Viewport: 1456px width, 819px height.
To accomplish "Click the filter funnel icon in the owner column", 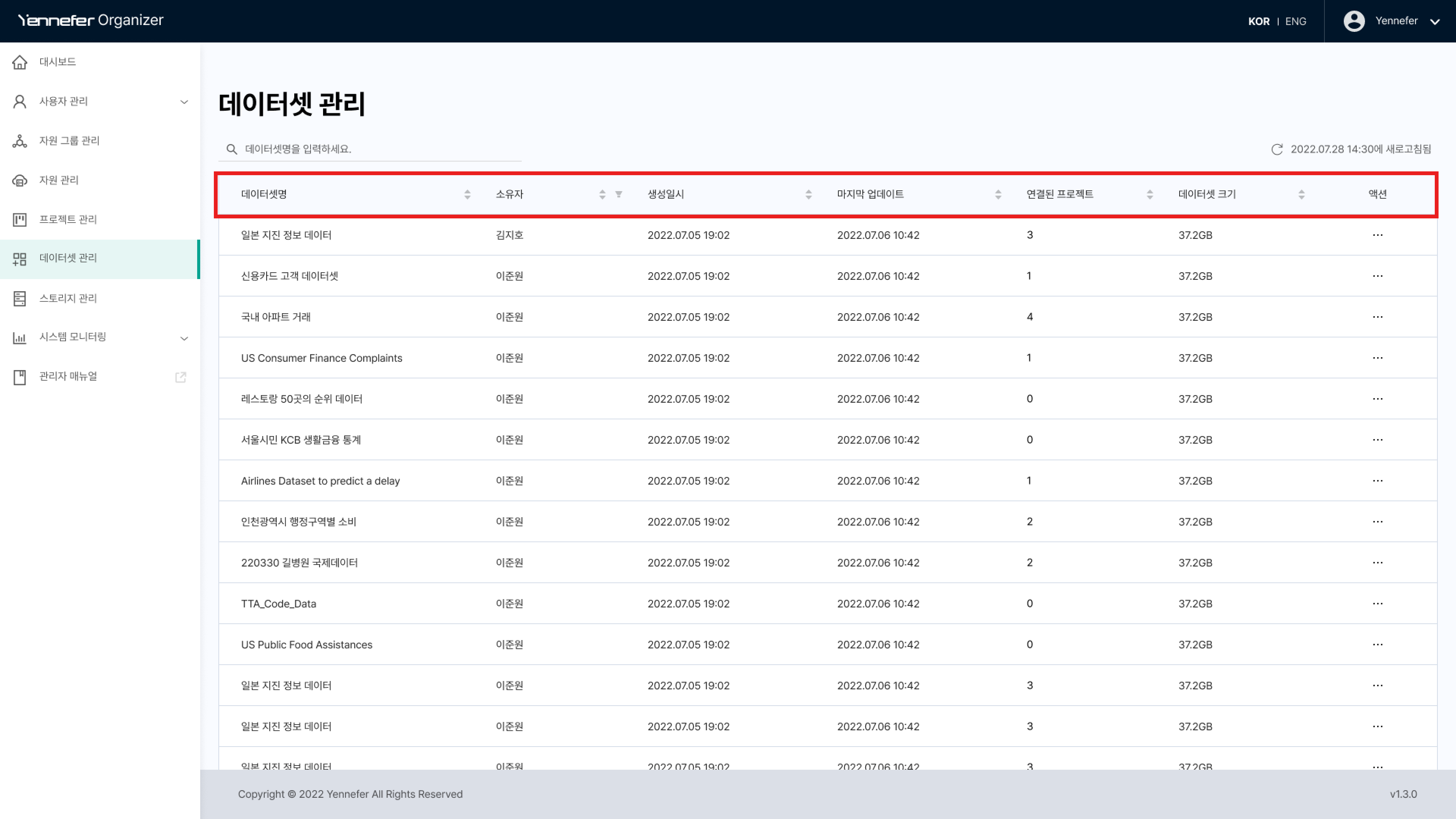I will coord(619,195).
